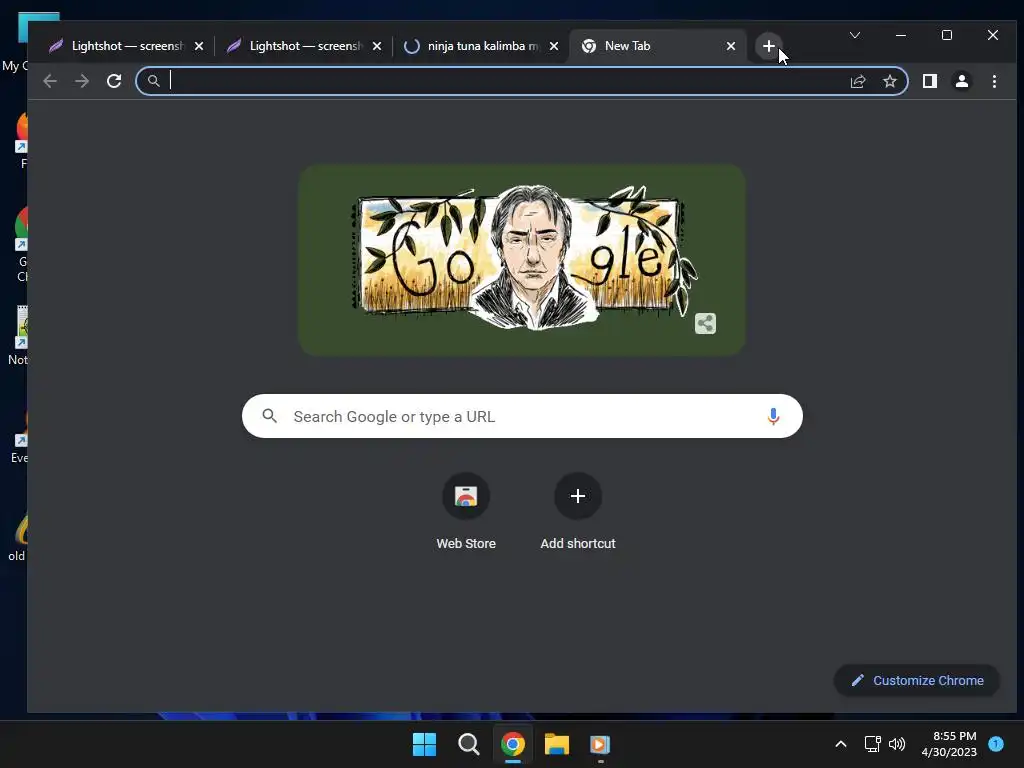The image size is (1024, 768).
Task: Close the second Lightshot tab
Action: coord(377,46)
